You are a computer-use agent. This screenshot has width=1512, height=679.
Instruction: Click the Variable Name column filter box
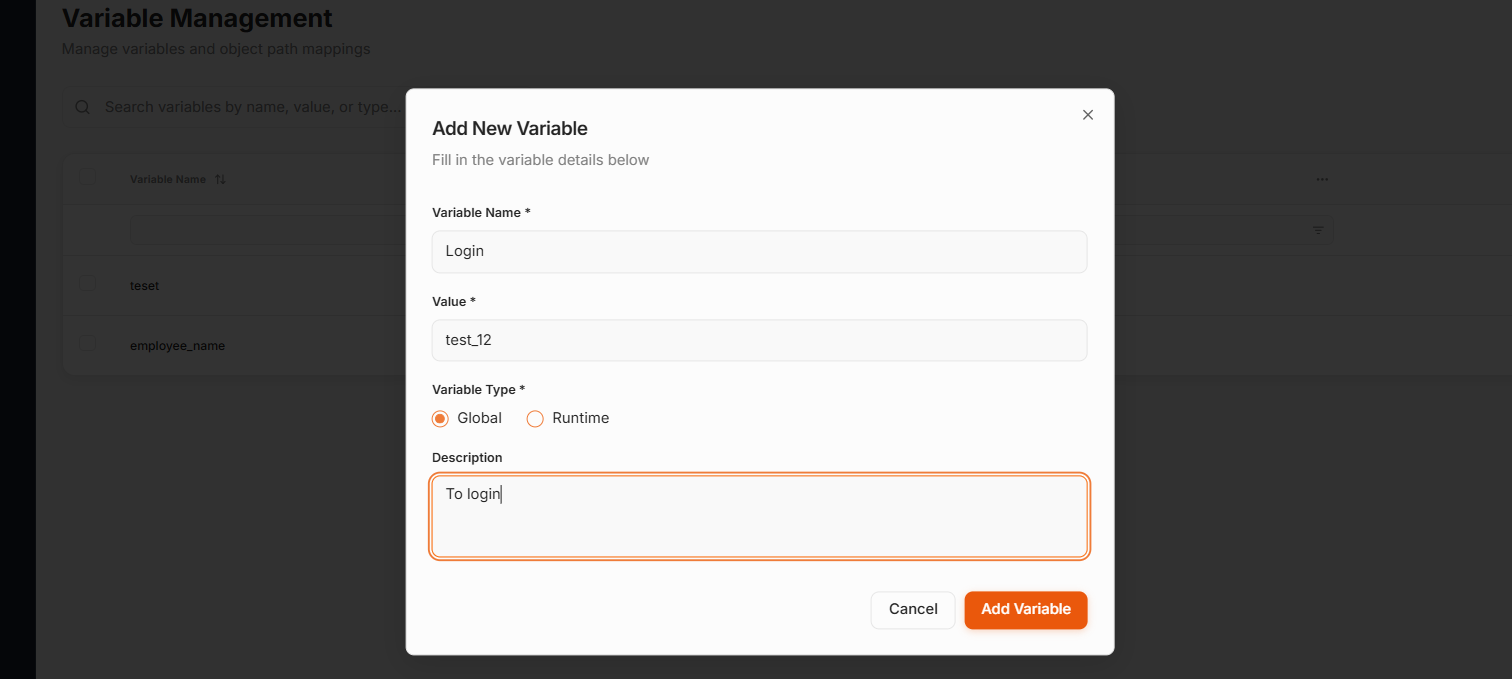coord(265,231)
